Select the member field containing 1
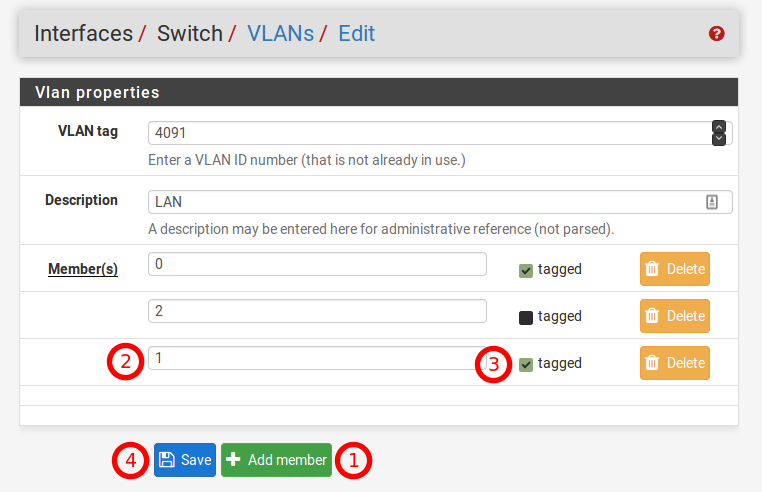This screenshot has height=492, width=762. pyautogui.click(x=317, y=358)
